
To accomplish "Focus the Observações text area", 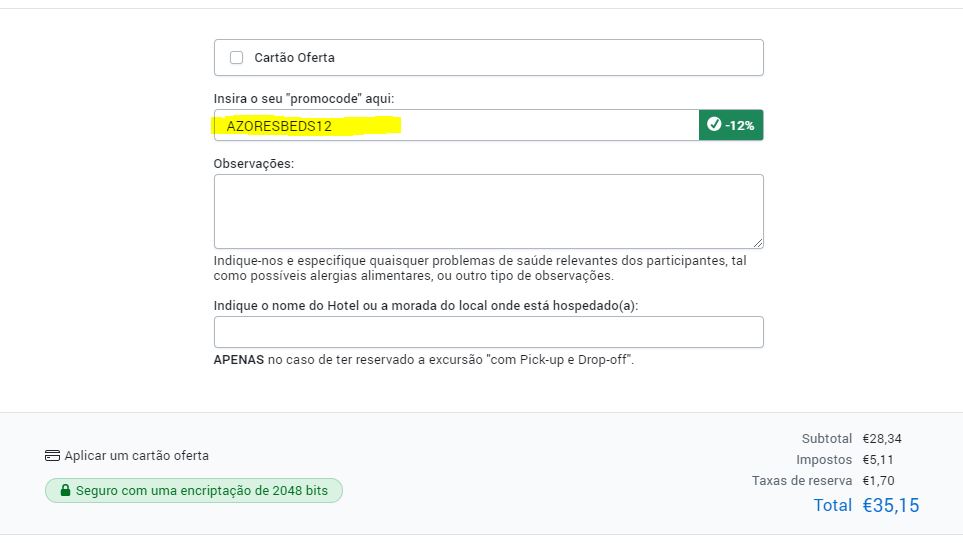I will point(489,211).
